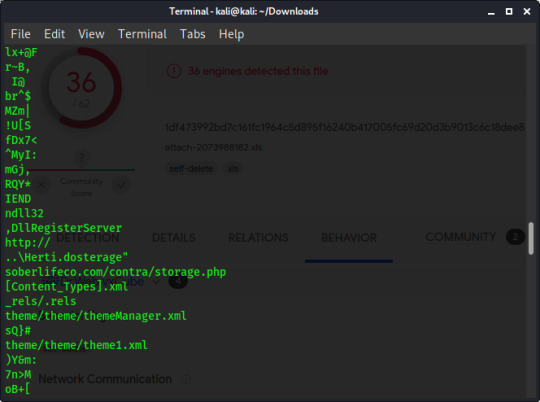
Task: Click the _rels/.rels output line
Action: [41, 301]
